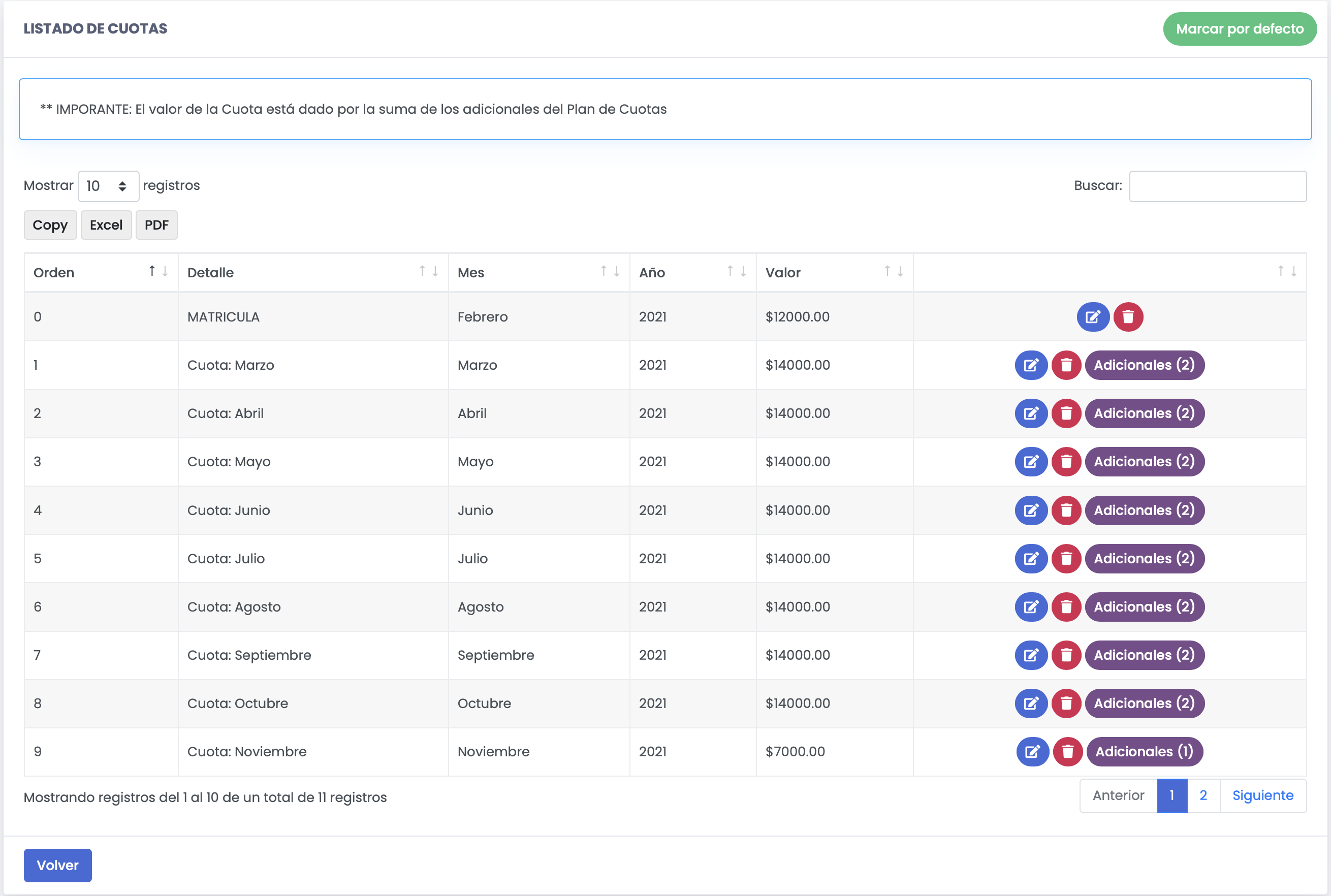
Task: Open Adicionales (1) for Cuota: Noviembre
Action: [1145, 751]
